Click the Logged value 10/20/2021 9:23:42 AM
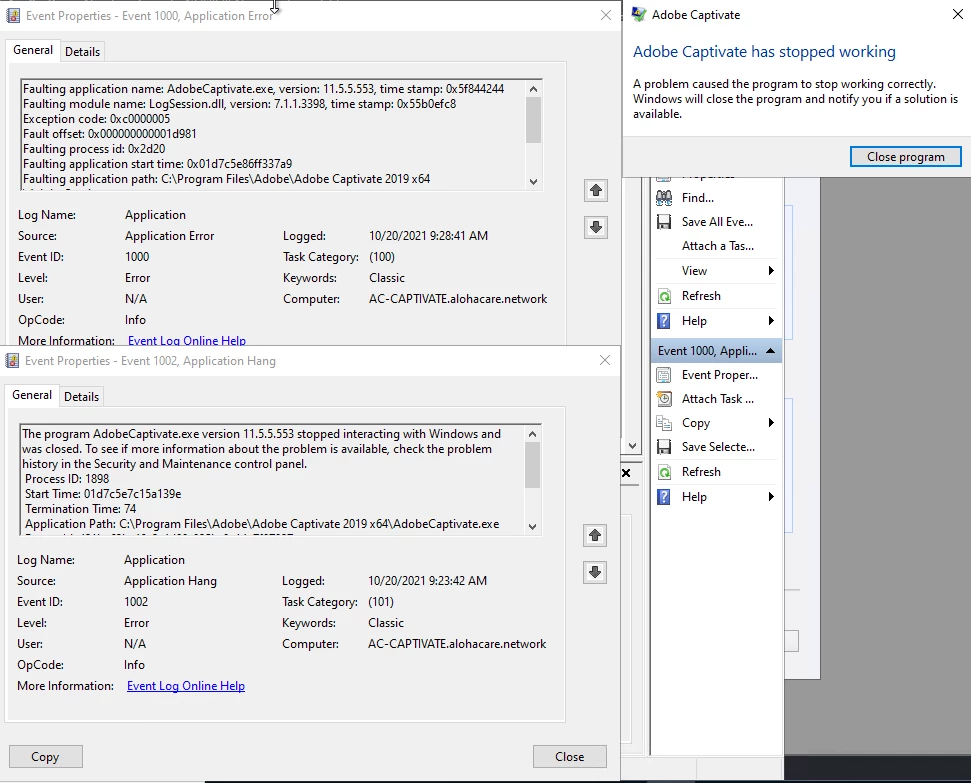The height and width of the screenshot is (783, 971). click(427, 580)
